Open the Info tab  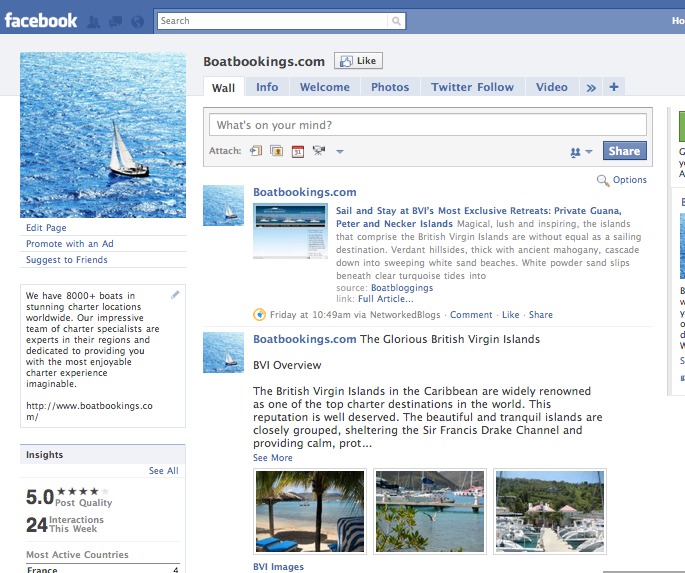click(267, 87)
